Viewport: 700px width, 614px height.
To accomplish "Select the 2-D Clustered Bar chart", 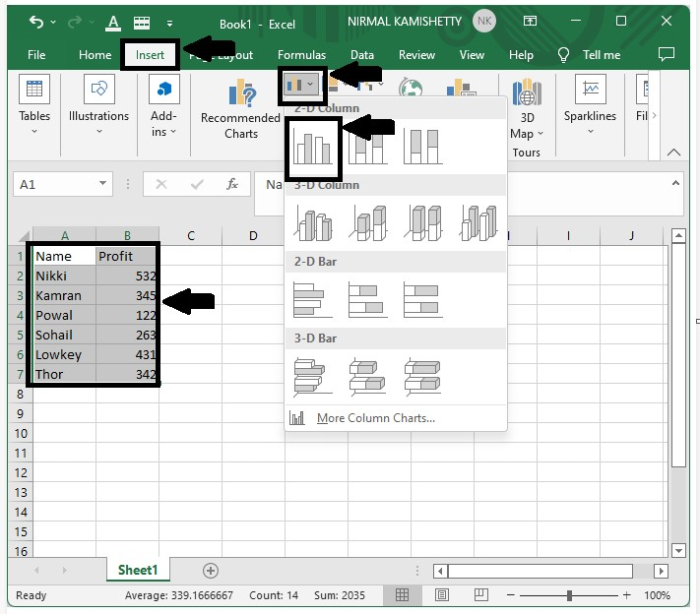I will (313, 300).
